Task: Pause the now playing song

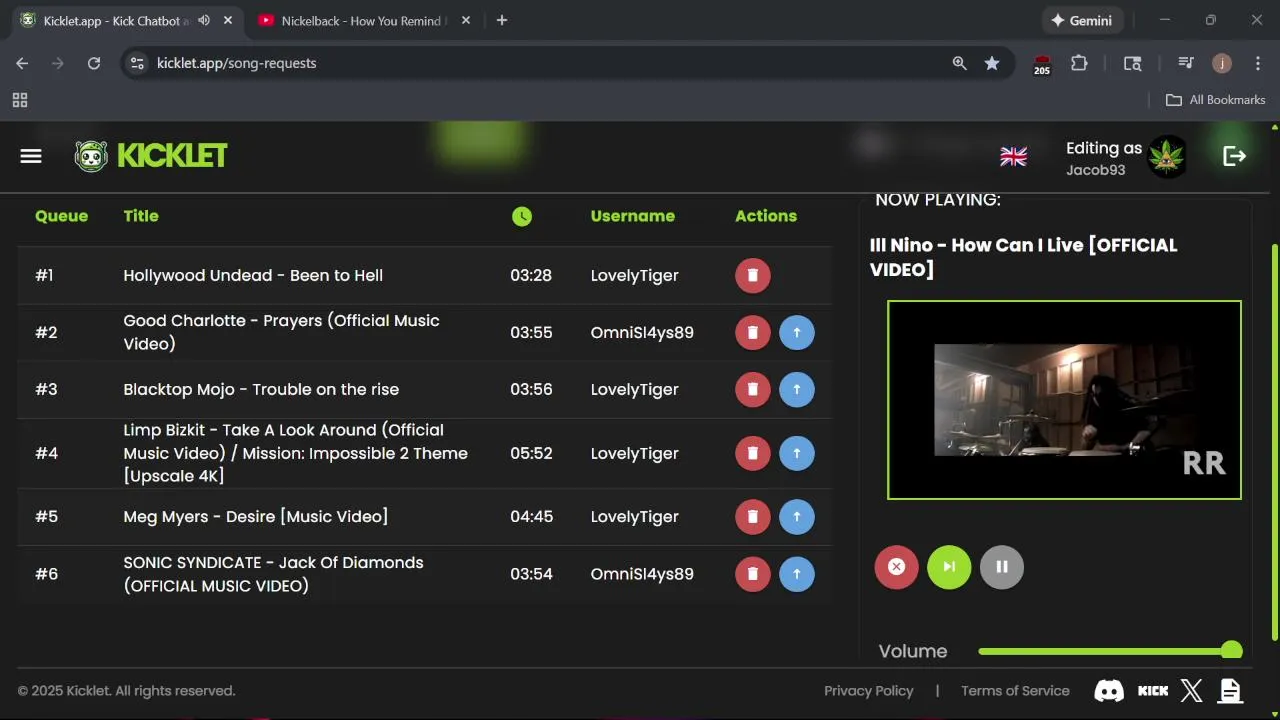Action: 1002,567
